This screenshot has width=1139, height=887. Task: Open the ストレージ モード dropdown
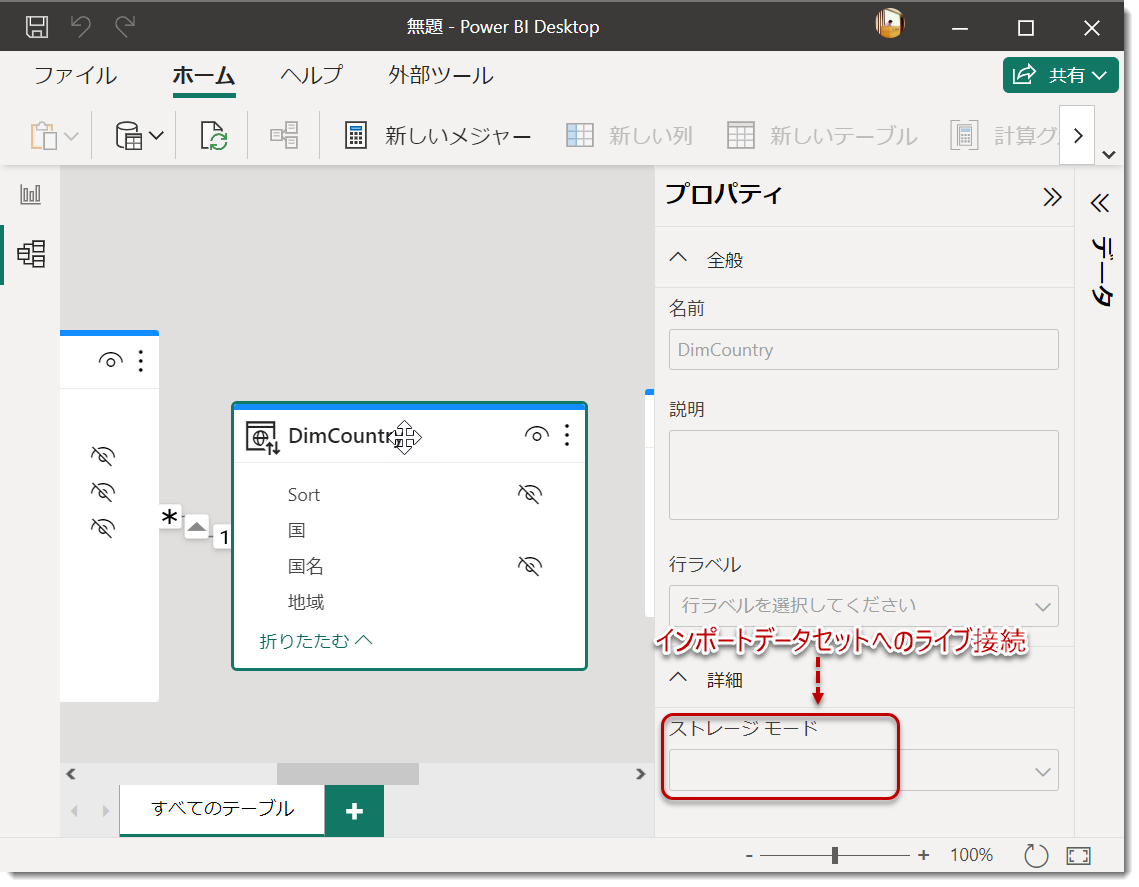tap(863, 771)
